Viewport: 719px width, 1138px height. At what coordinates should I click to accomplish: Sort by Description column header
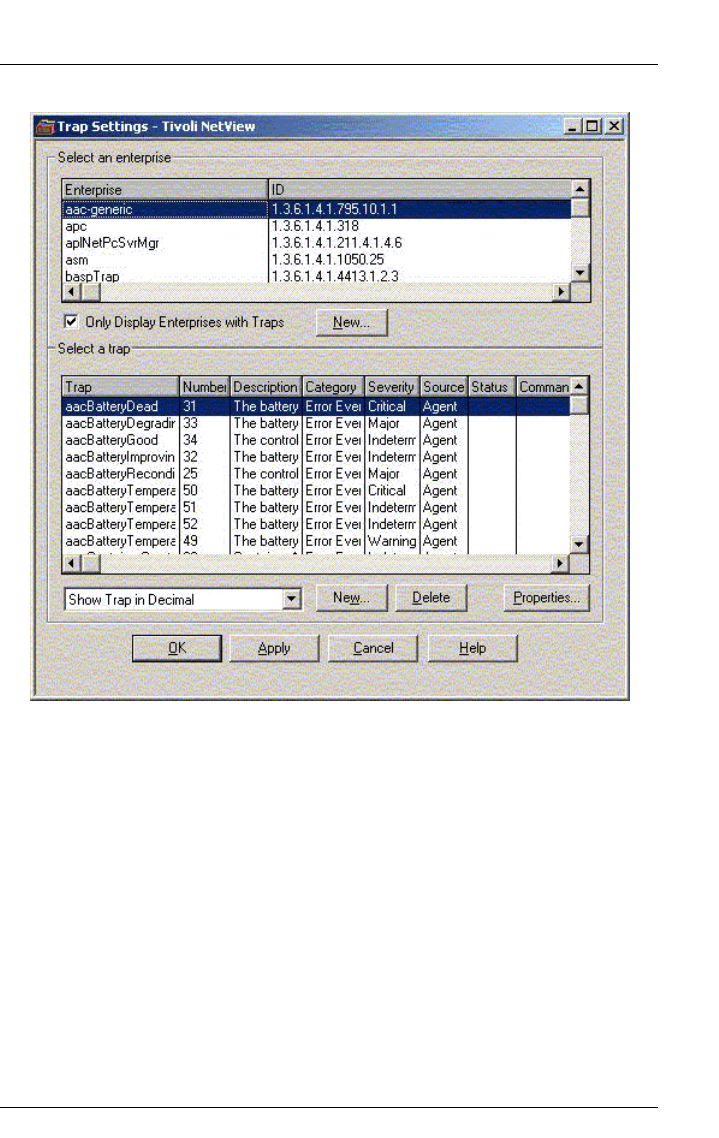(x=266, y=387)
